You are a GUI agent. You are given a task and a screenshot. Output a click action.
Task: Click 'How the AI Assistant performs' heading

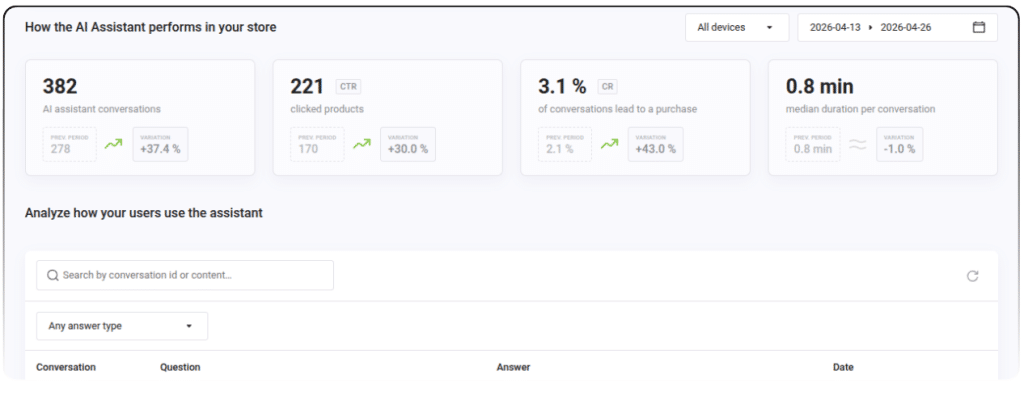click(x=150, y=27)
